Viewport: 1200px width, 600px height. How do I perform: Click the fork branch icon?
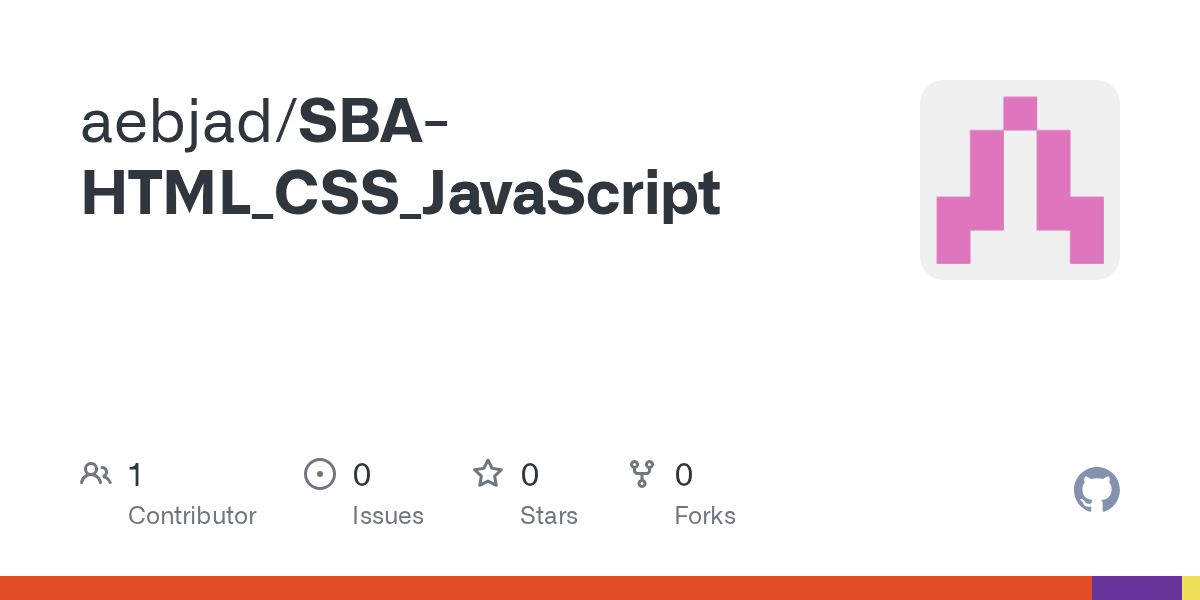tap(642, 474)
